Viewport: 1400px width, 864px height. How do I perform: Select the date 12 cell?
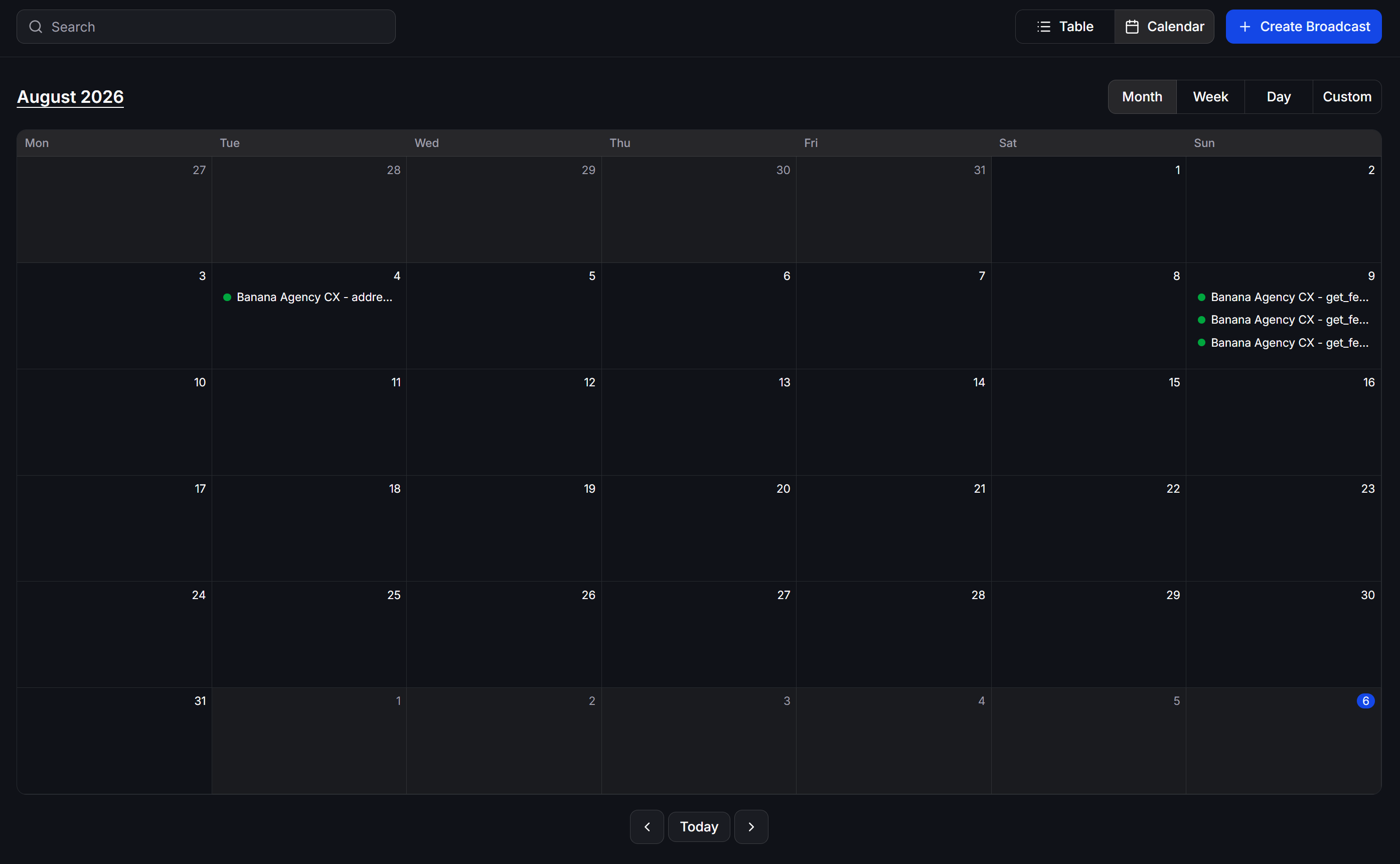[504, 421]
